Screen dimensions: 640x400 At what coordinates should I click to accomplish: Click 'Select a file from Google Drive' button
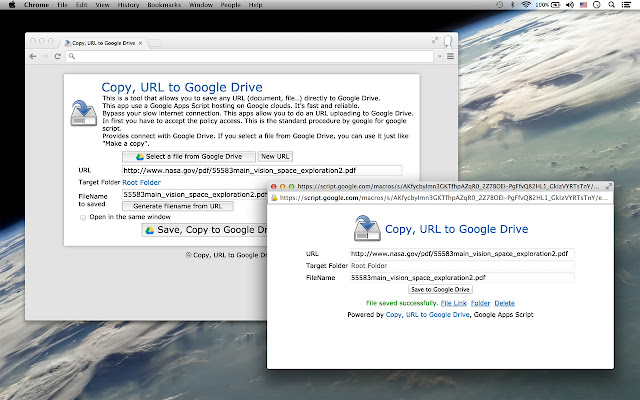pyautogui.click(x=189, y=156)
